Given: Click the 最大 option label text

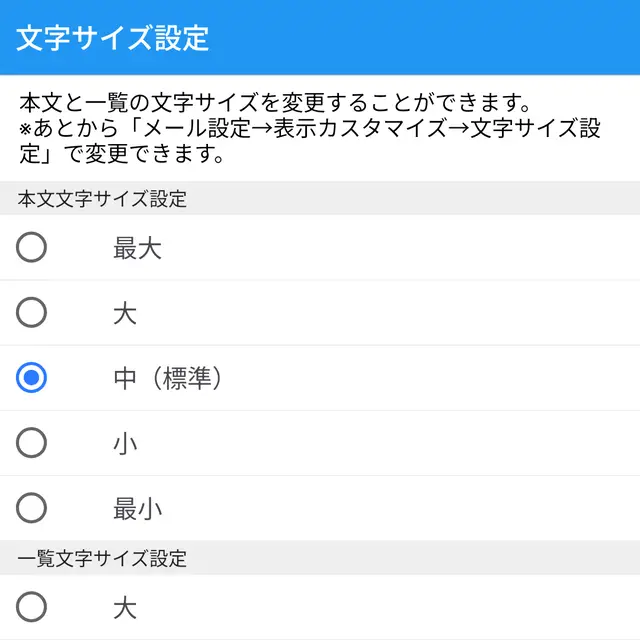Looking at the screenshot, I should [x=138, y=248].
